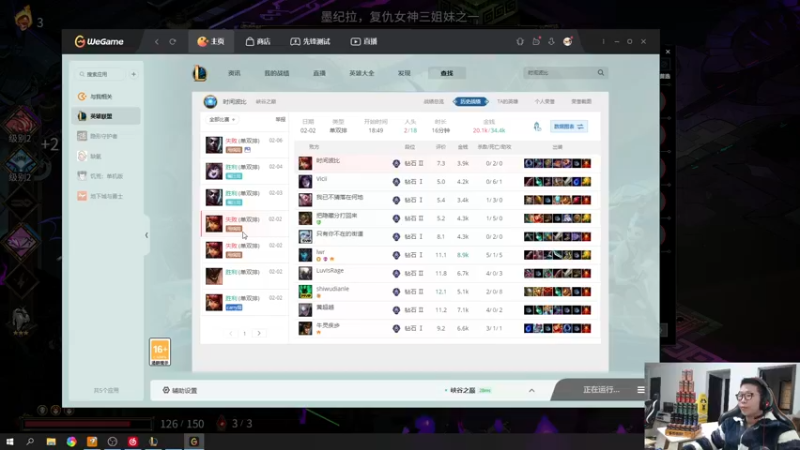Click the first item icon in LuvIsRage's row

tap(529, 273)
